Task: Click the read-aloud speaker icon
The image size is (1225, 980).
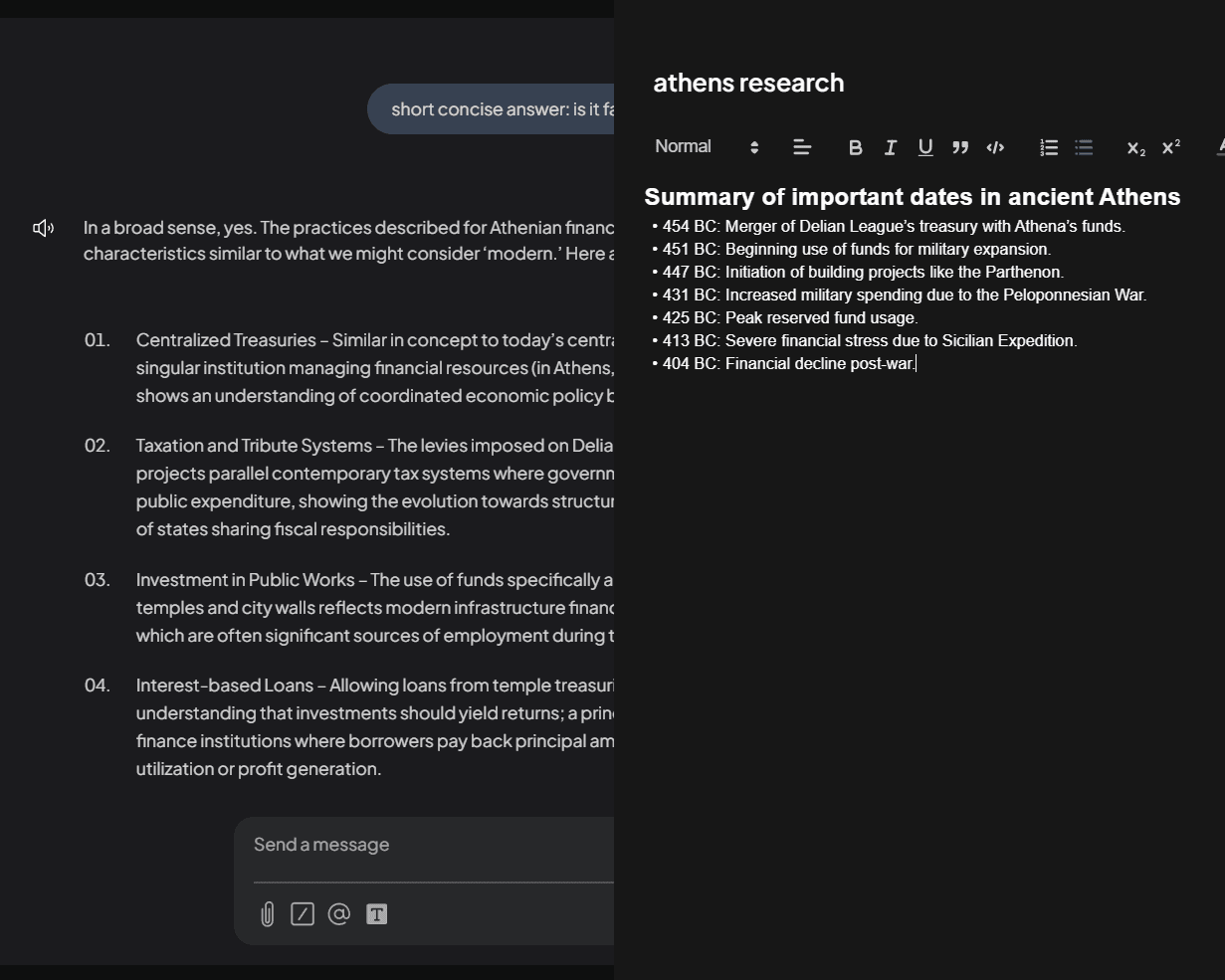Action: coord(44,229)
